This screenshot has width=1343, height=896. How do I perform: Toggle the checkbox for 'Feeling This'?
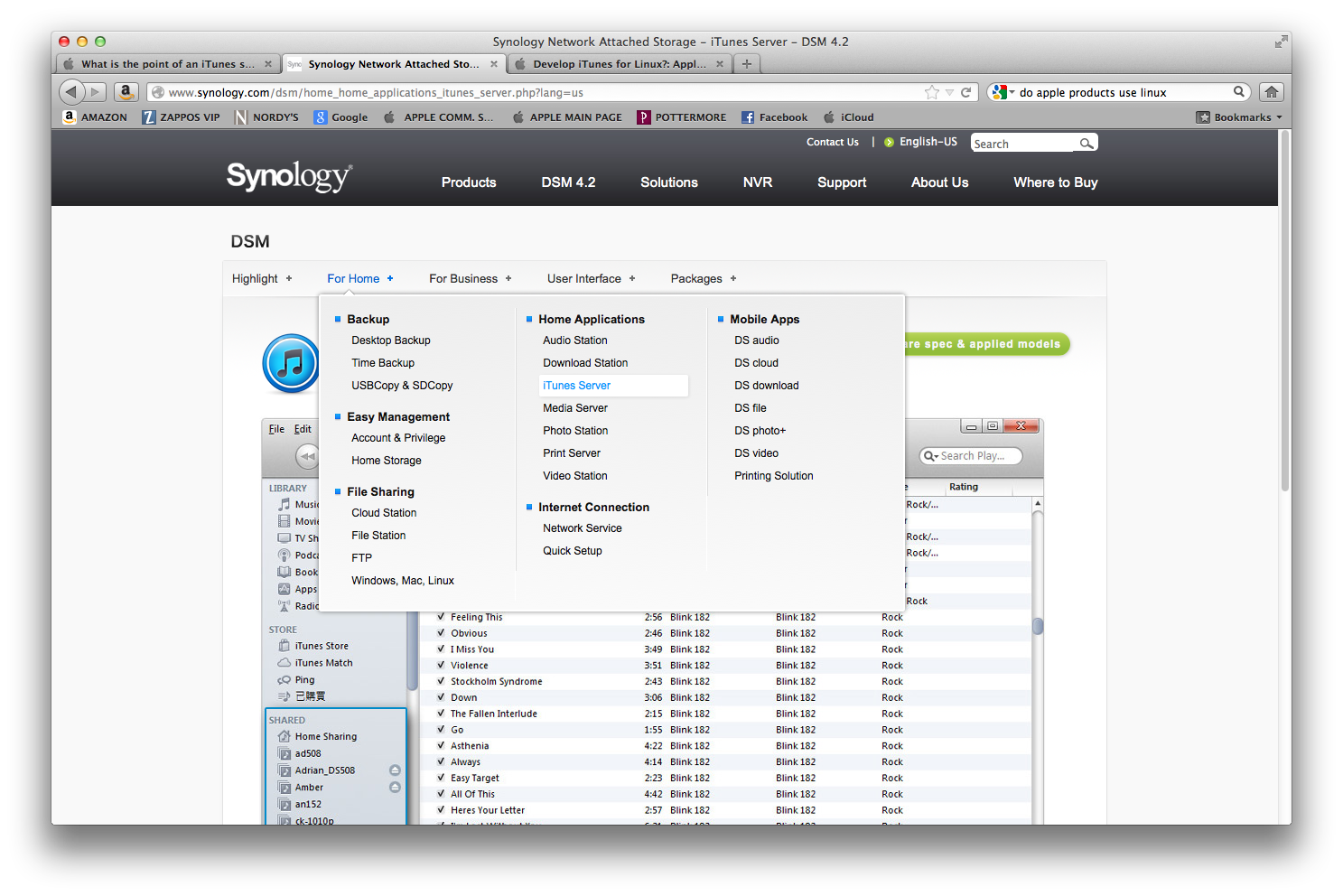[441, 617]
